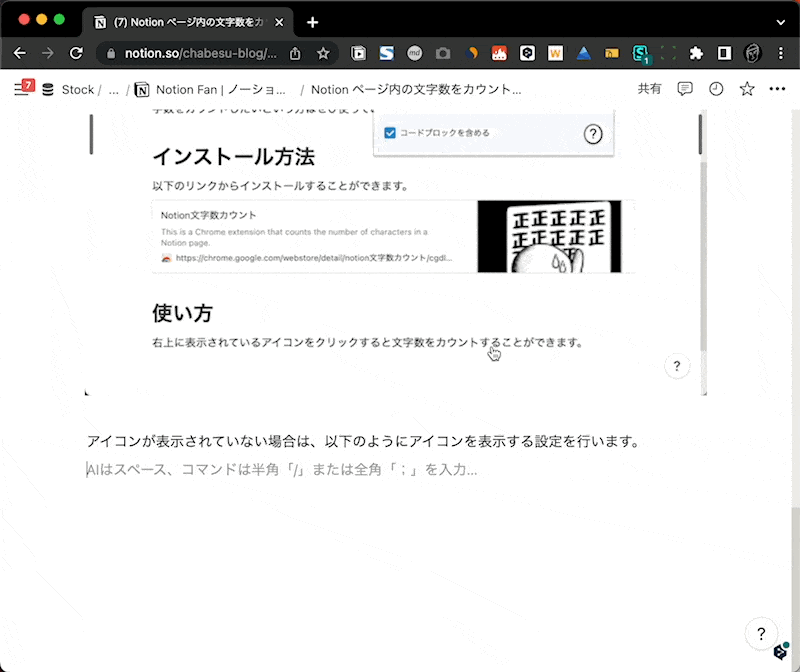Image resolution: width=800 pixels, height=672 pixels.
Task: Reload the page with the refresh icon
Action: [x=76, y=53]
